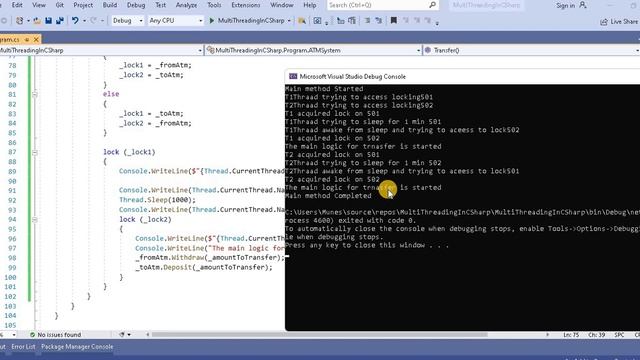The image size is (640, 360).
Task: Click the Save icon in toolbar
Action: [49, 20]
